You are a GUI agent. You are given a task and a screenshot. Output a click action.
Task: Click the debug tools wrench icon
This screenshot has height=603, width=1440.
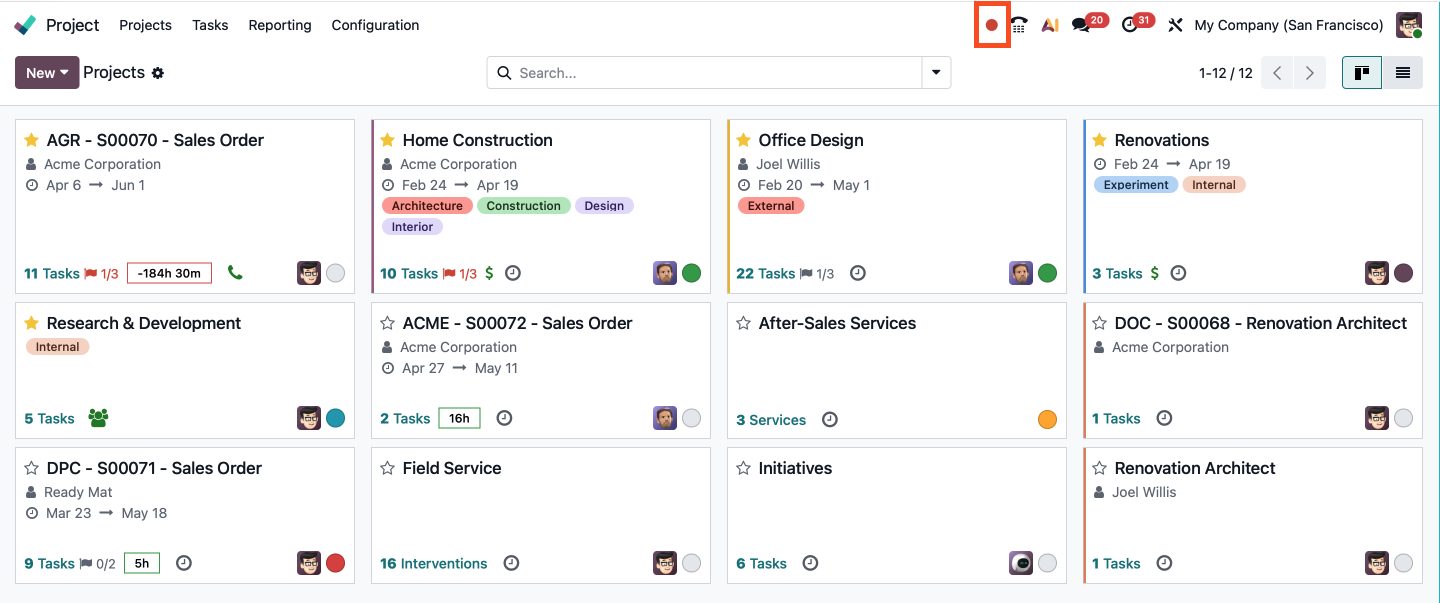coord(1175,25)
